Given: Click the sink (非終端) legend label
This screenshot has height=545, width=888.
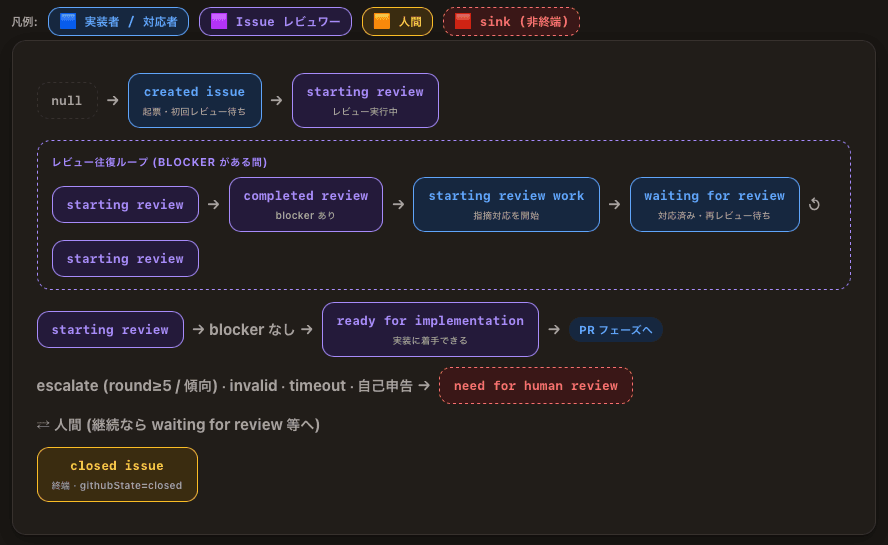Looking at the screenshot, I should click(x=524, y=22).
